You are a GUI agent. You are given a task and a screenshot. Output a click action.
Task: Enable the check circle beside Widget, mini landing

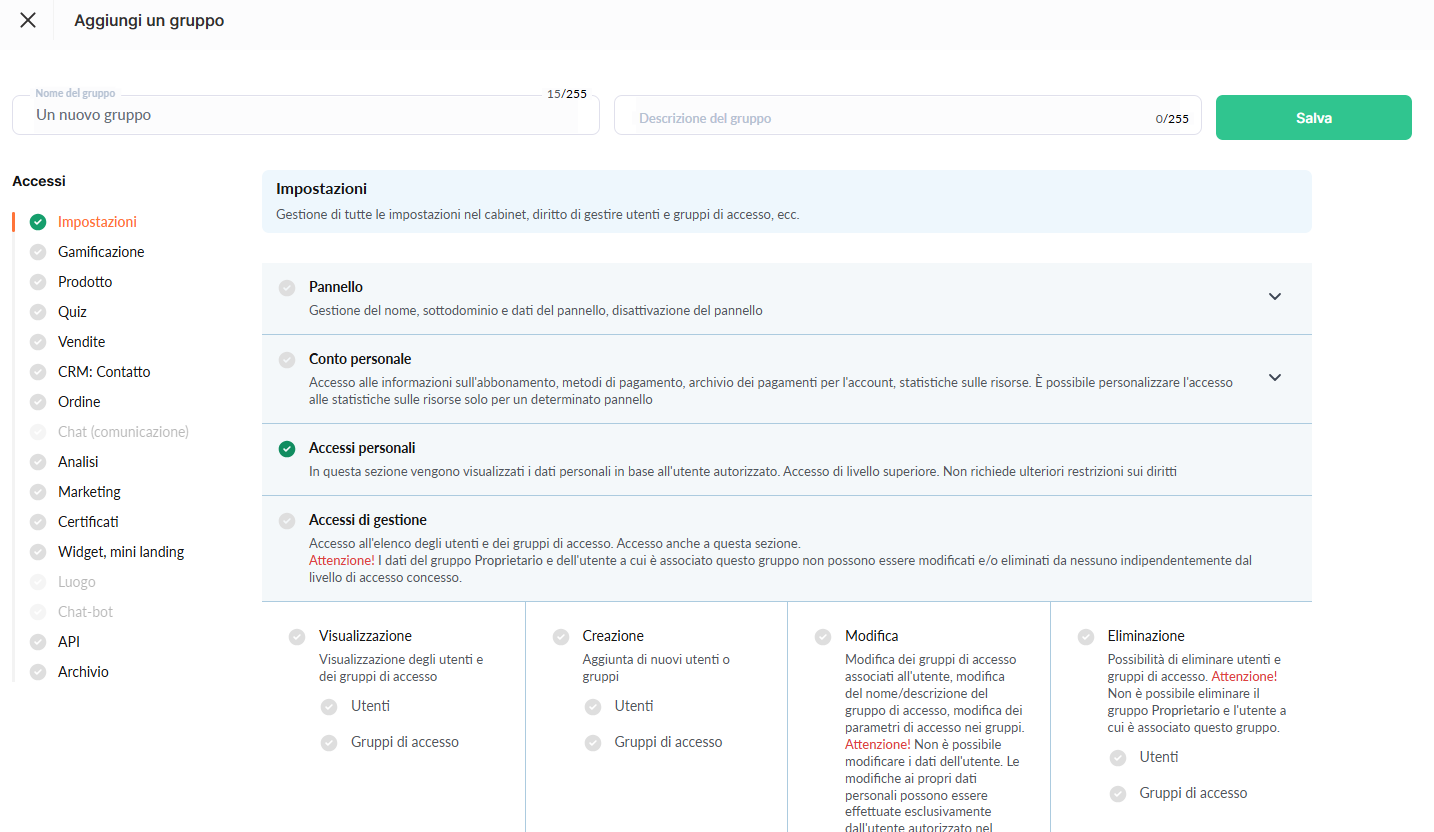[x=38, y=552]
